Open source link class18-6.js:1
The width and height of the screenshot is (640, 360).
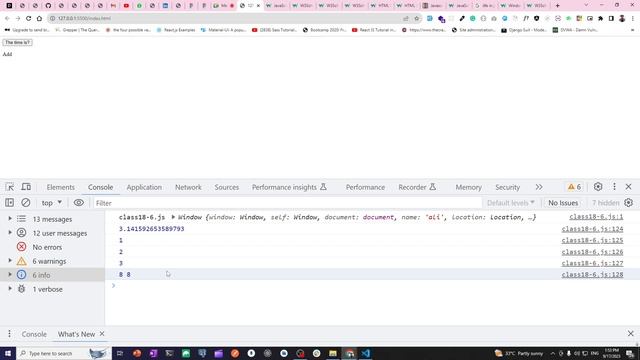click(x=596, y=217)
